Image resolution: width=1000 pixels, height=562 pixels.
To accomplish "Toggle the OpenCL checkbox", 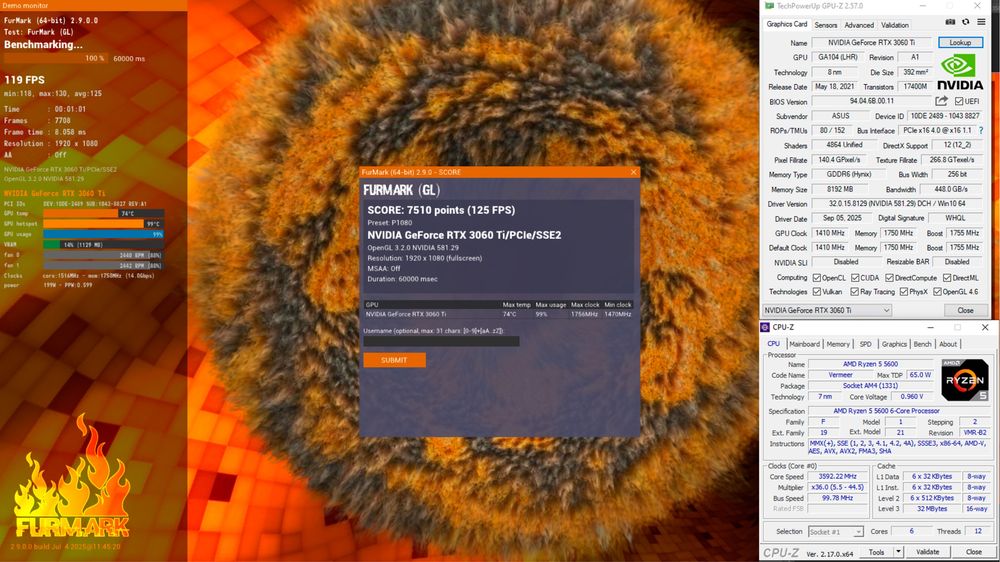I will coord(816,278).
